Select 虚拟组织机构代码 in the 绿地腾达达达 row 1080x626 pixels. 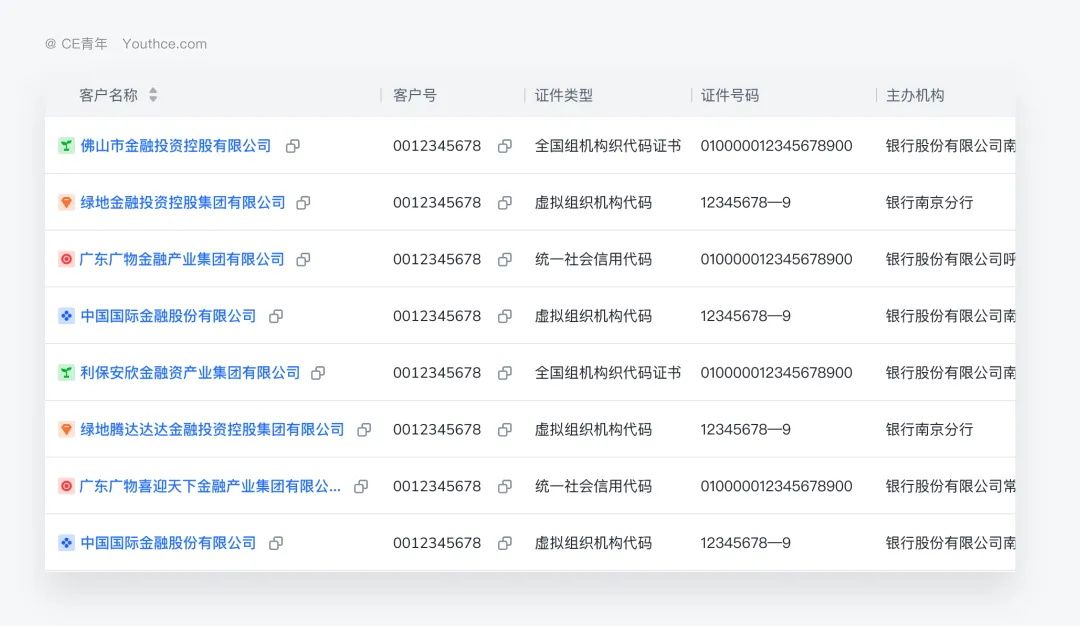click(593, 430)
